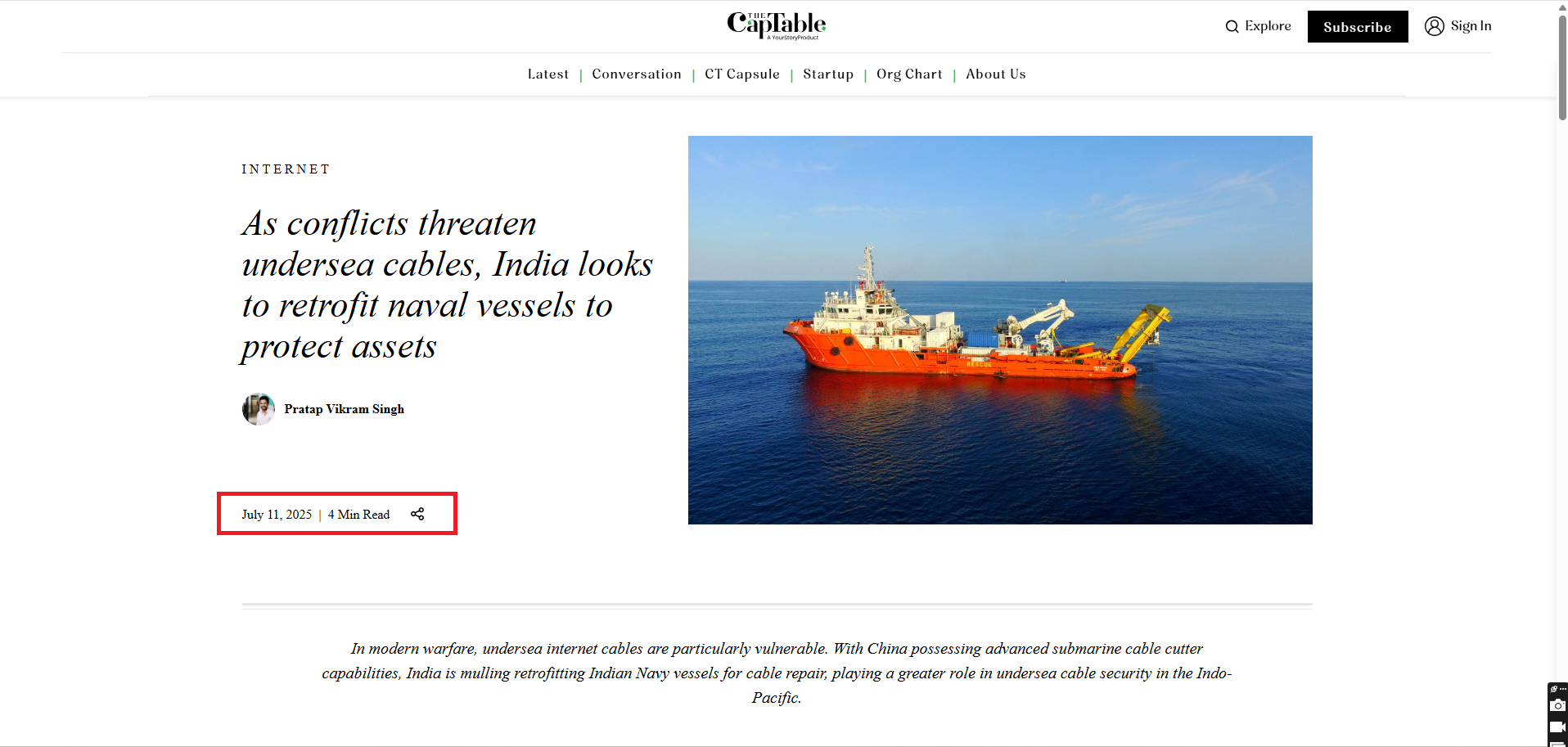Open About Us page

click(995, 74)
